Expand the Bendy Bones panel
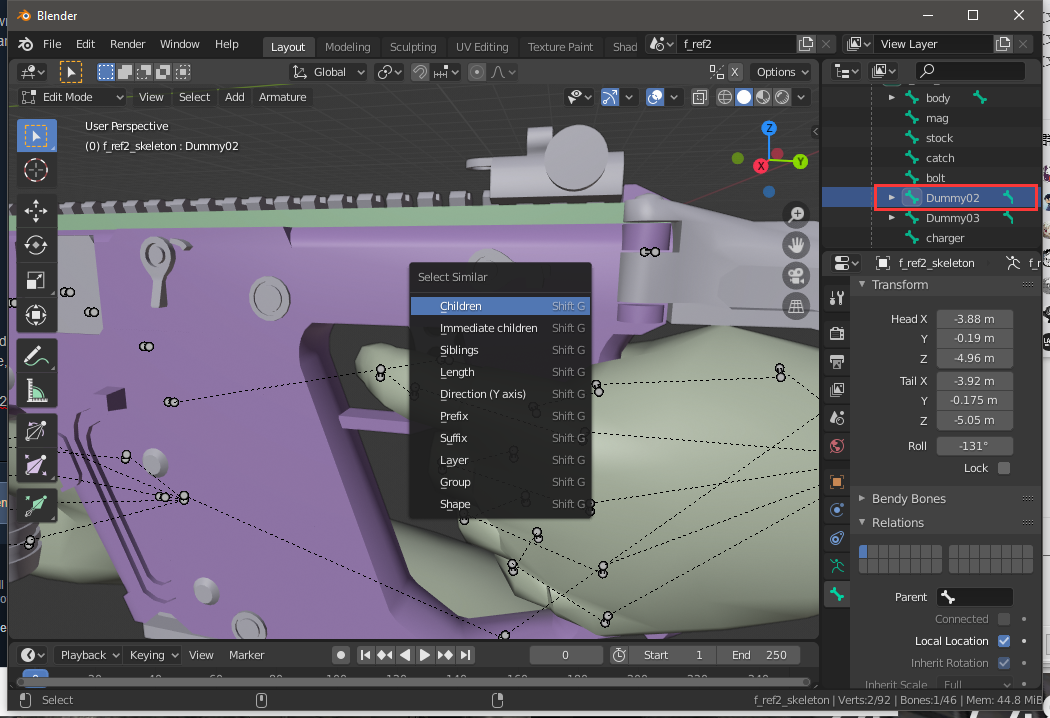The image size is (1050, 718). click(x=908, y=498)
